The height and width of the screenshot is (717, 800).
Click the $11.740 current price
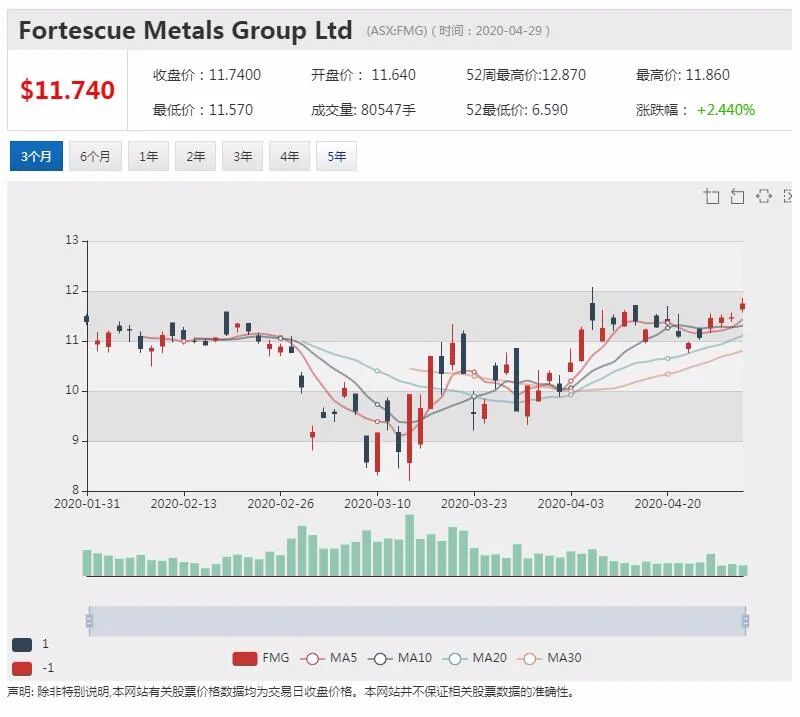[67, 90]
